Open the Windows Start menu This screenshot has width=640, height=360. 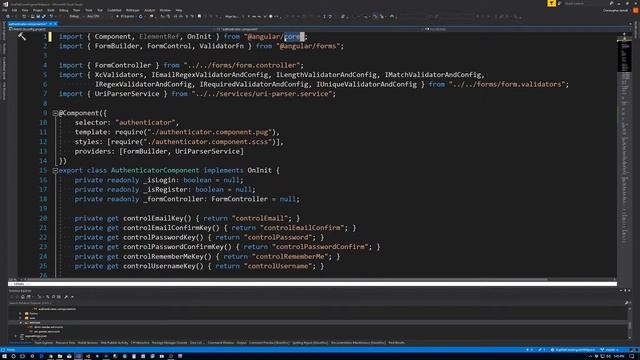coord(4,356)
